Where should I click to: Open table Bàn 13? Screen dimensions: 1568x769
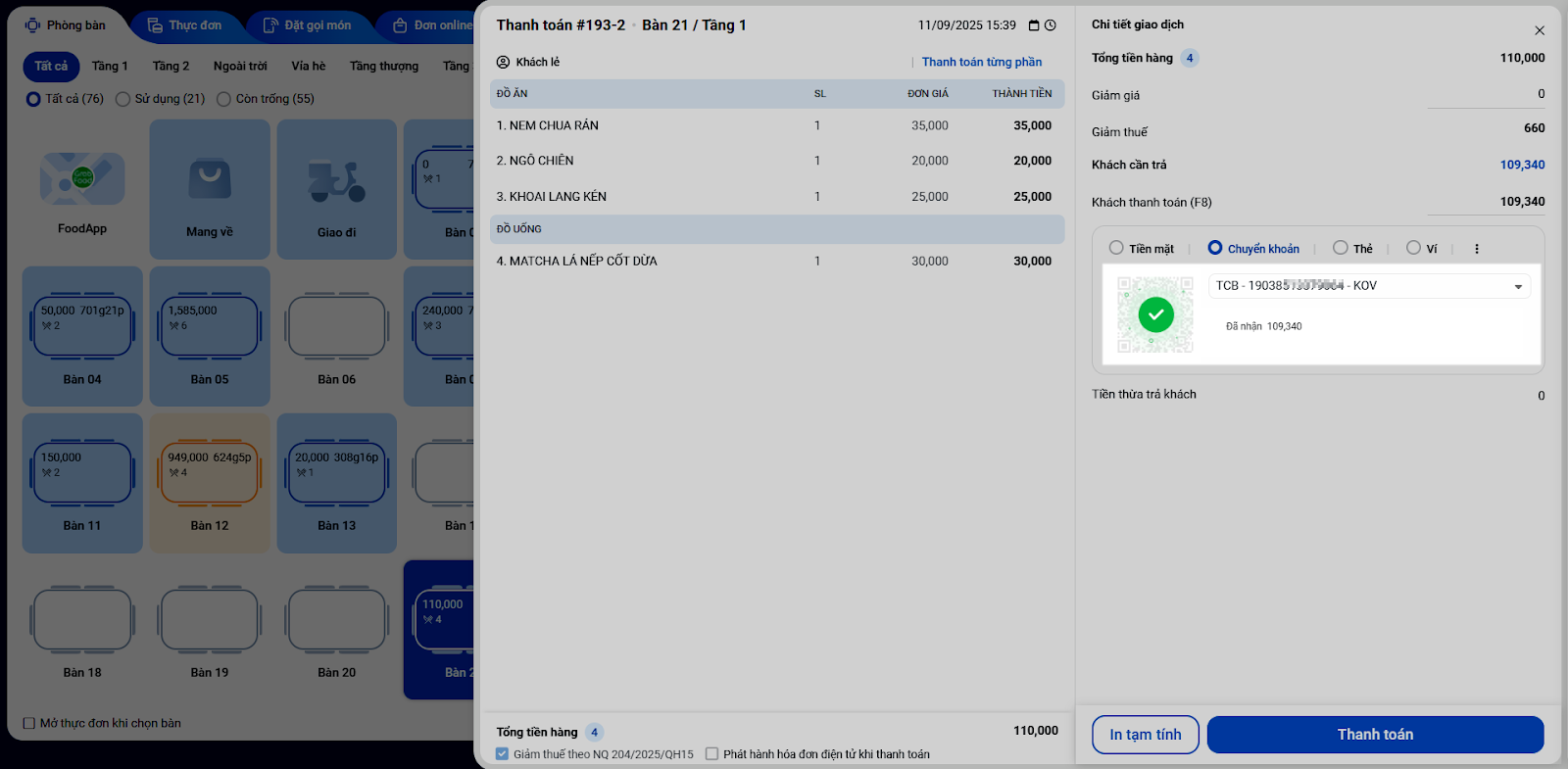click(x=337, y=483)
